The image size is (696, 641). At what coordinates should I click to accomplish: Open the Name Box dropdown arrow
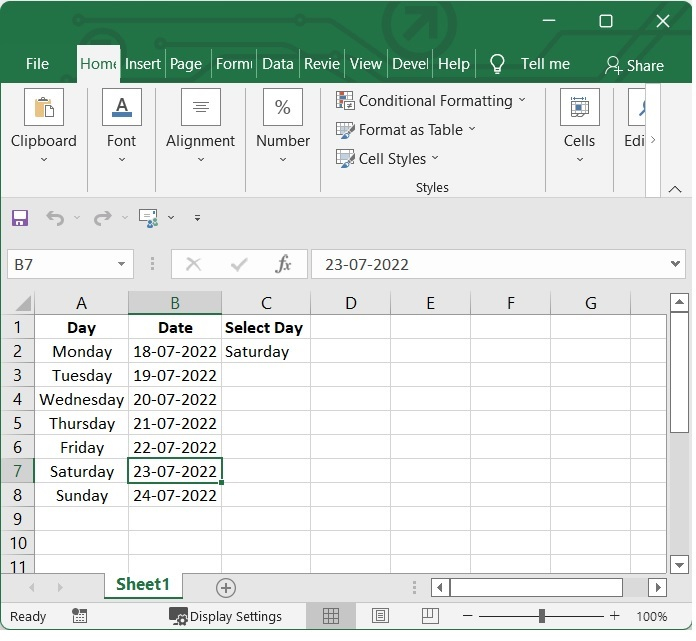(x=122, y=264)
